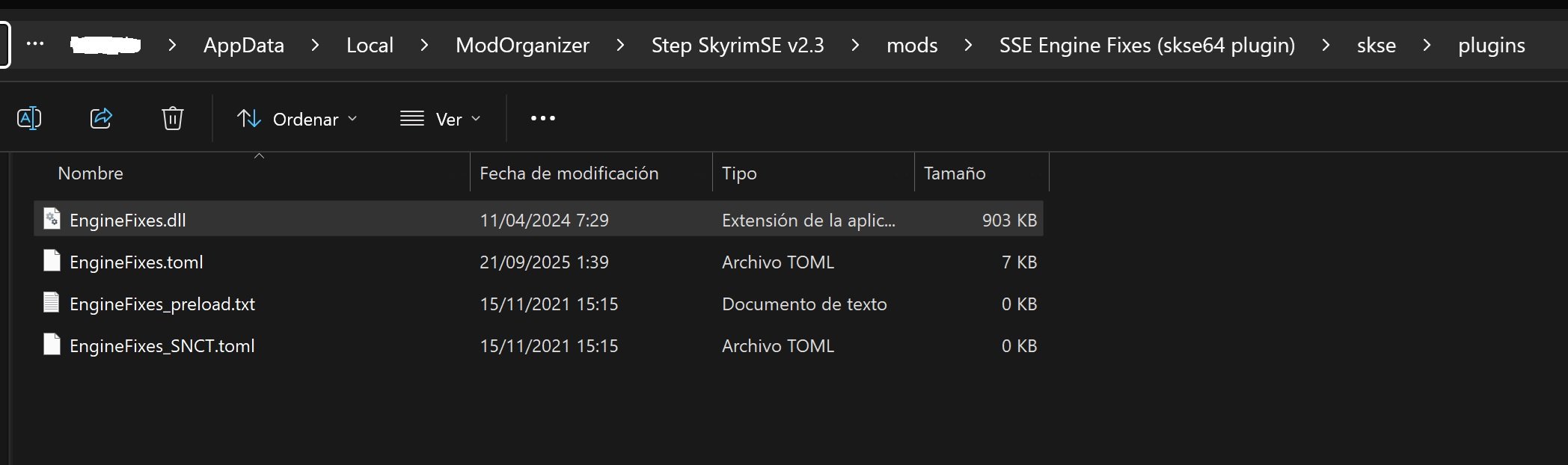Open the Ver view dropdown
This screenshot has width=1568, height=465.
(x=440, y=119)
